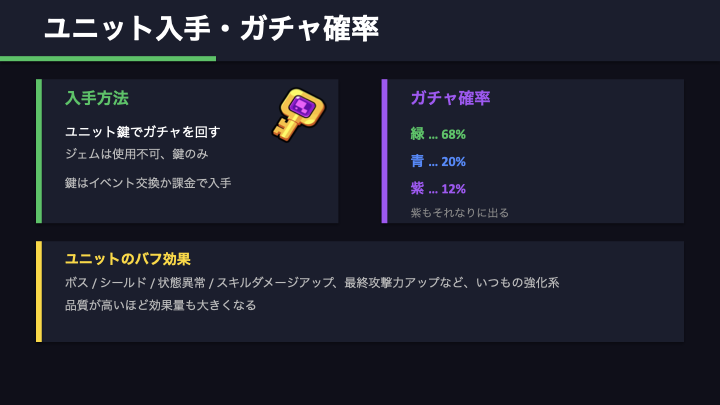Click the green progress bar under the title

[x=108, y=59]
